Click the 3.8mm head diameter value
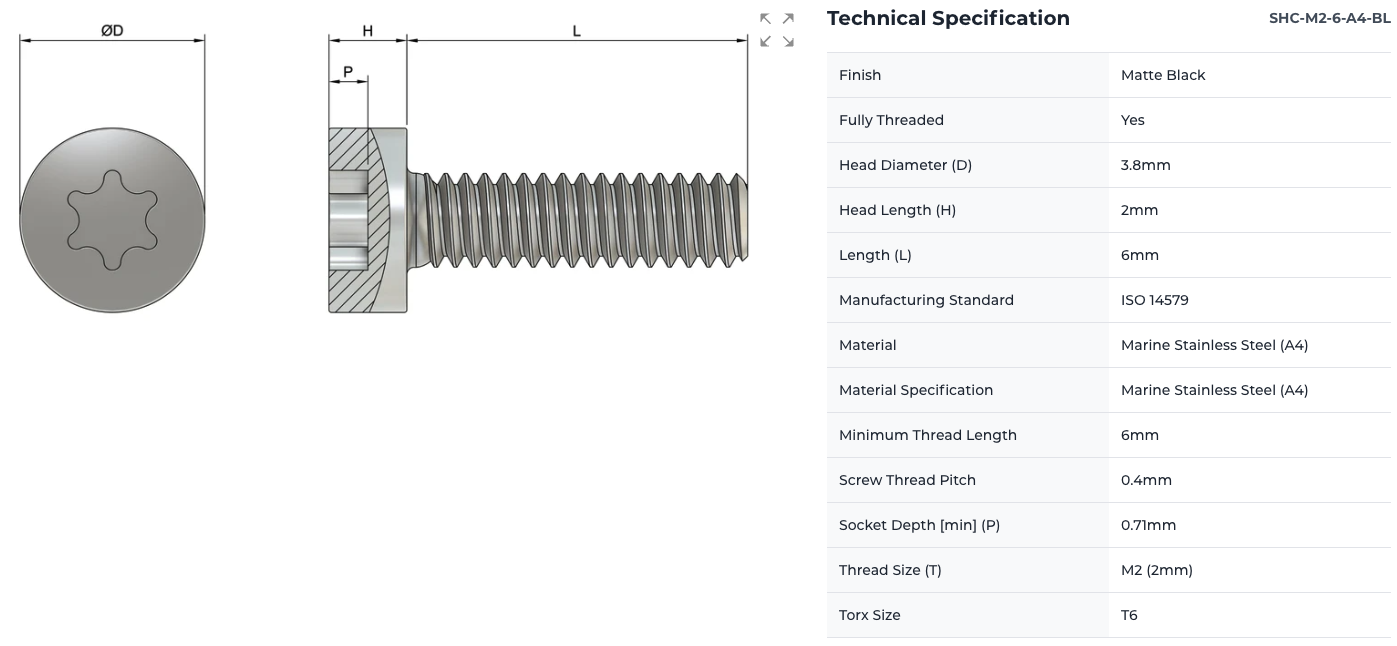The width and height of the screenshot is (1397, 646). [x=1145, y=165]
